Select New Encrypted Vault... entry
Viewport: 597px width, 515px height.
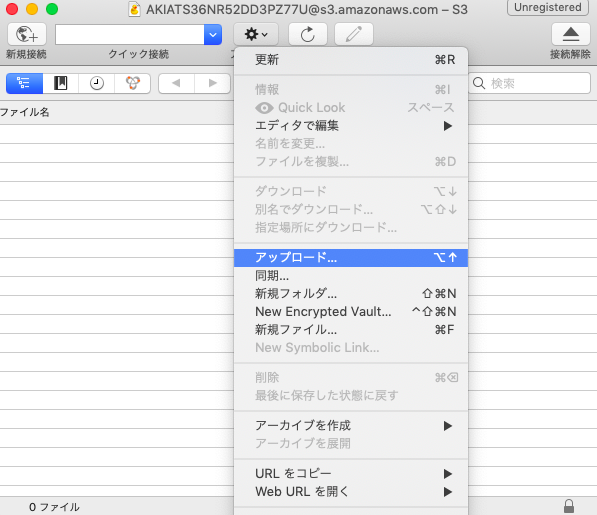(x=351, y=311)
